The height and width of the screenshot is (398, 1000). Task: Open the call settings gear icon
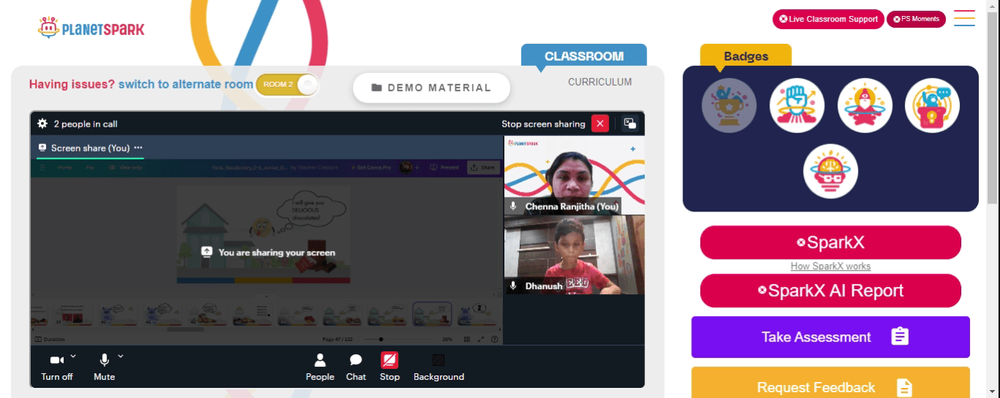tap(42, 124)
